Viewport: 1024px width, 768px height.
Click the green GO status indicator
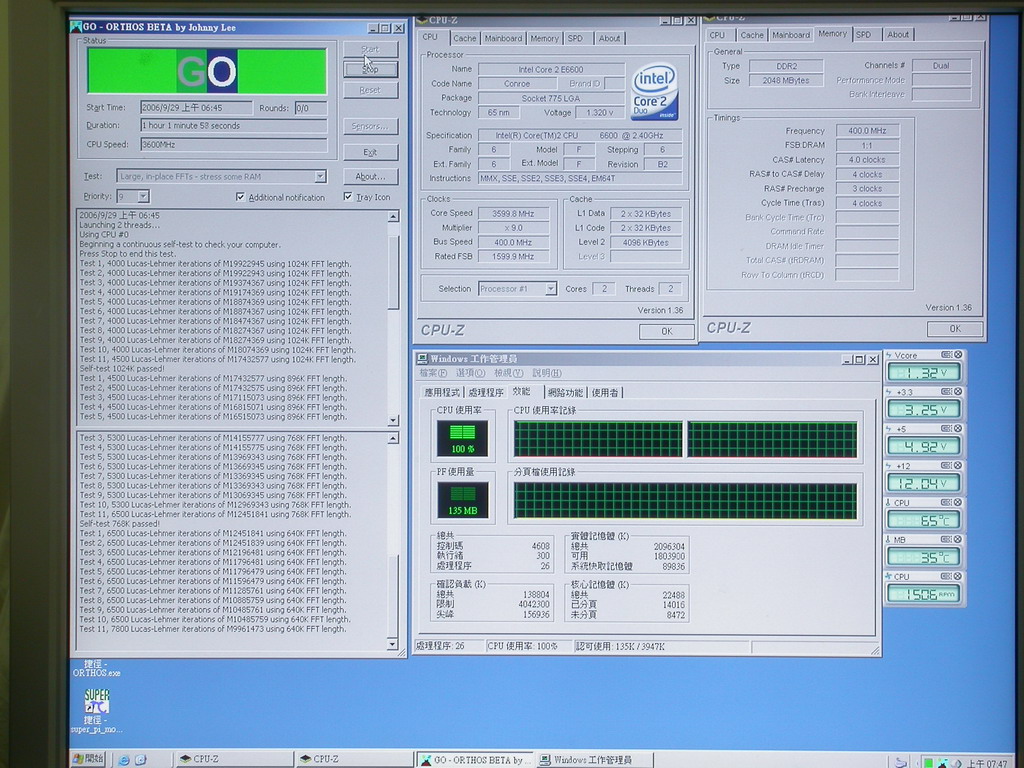coord(207,71)
